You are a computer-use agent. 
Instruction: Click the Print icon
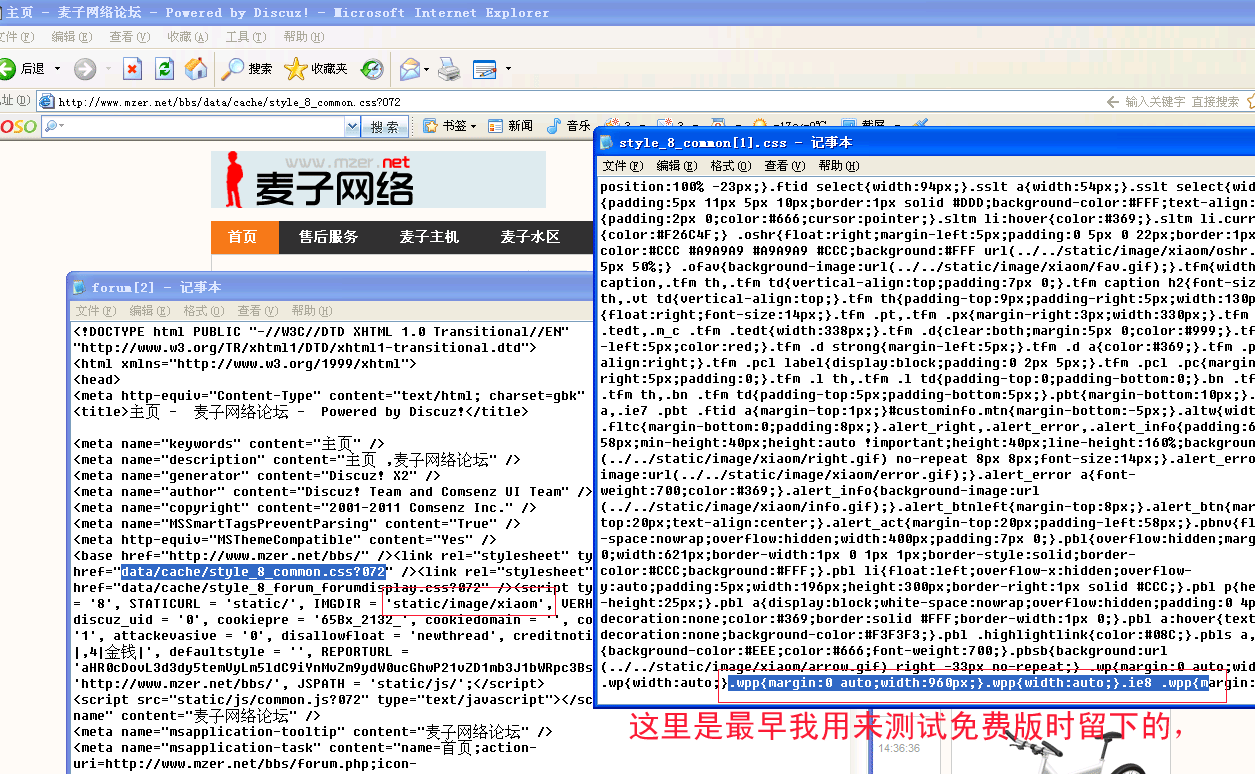(450, 69)
